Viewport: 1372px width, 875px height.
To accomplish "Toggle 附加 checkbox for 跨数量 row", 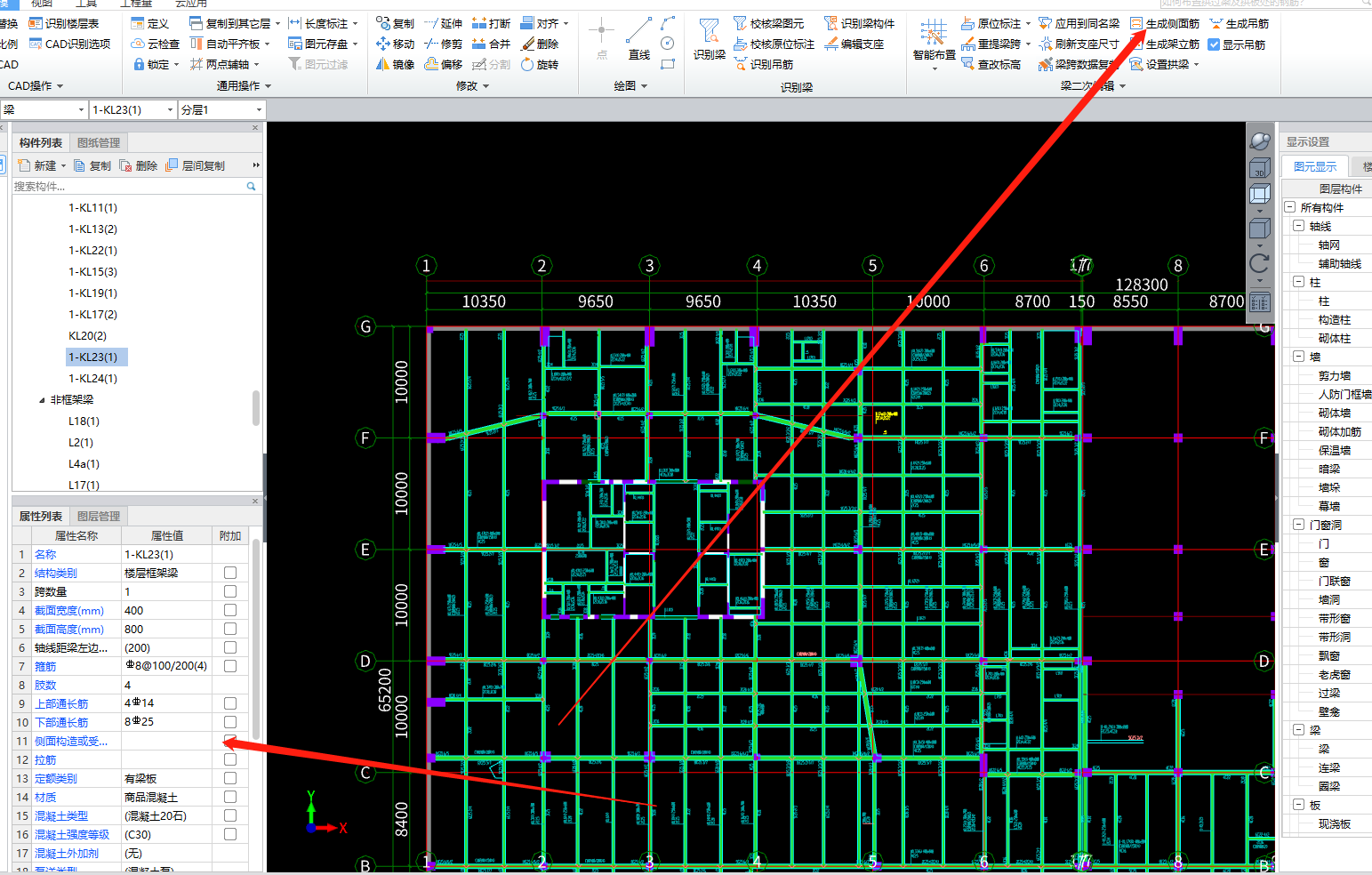I will click(230, 591).
